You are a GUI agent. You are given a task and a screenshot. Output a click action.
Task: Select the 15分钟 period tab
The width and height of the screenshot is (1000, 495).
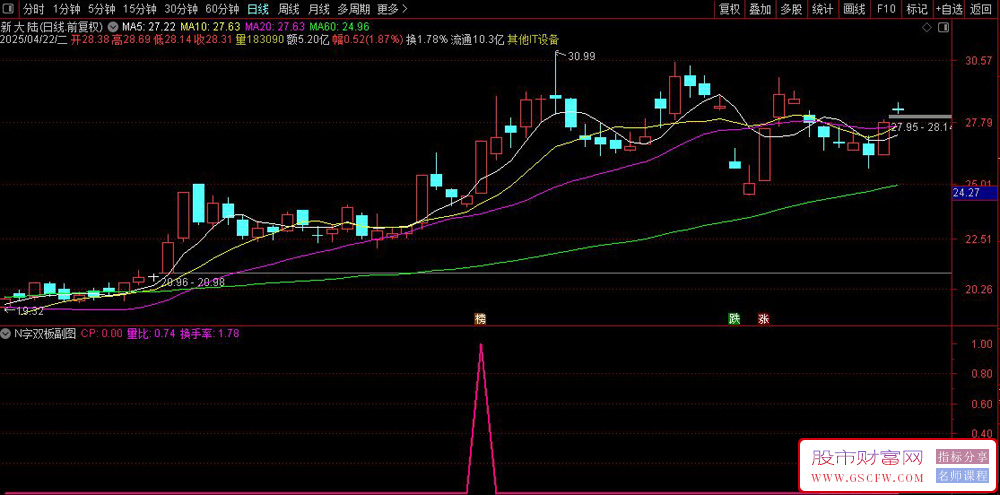pos(139,9)
